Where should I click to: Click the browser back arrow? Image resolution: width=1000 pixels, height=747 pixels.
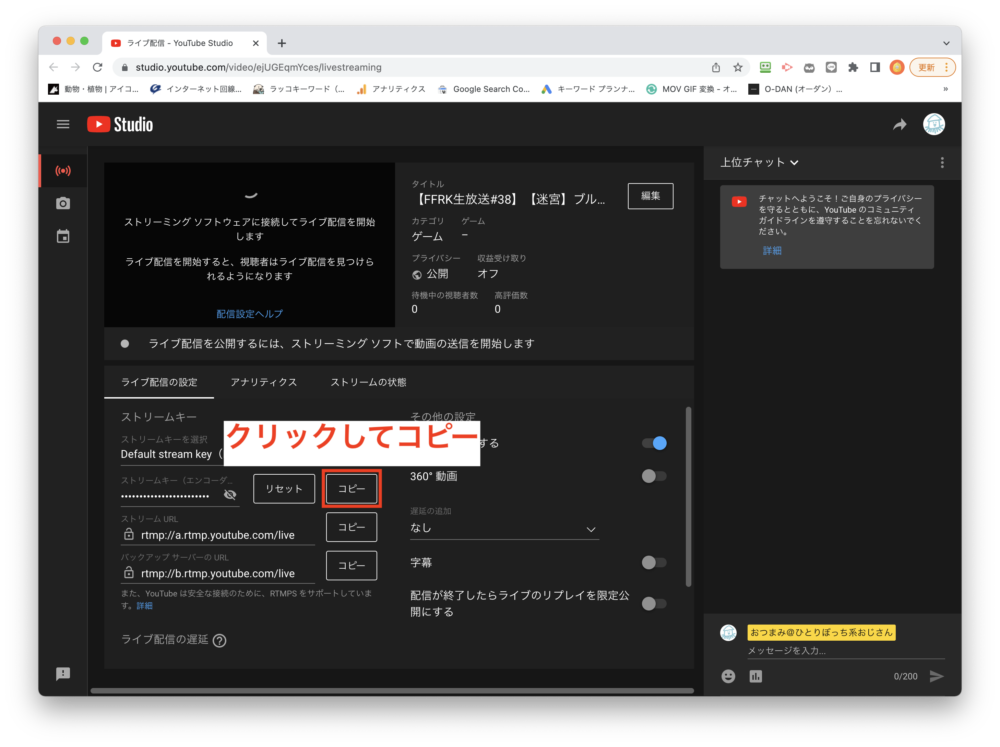[54, 67]
